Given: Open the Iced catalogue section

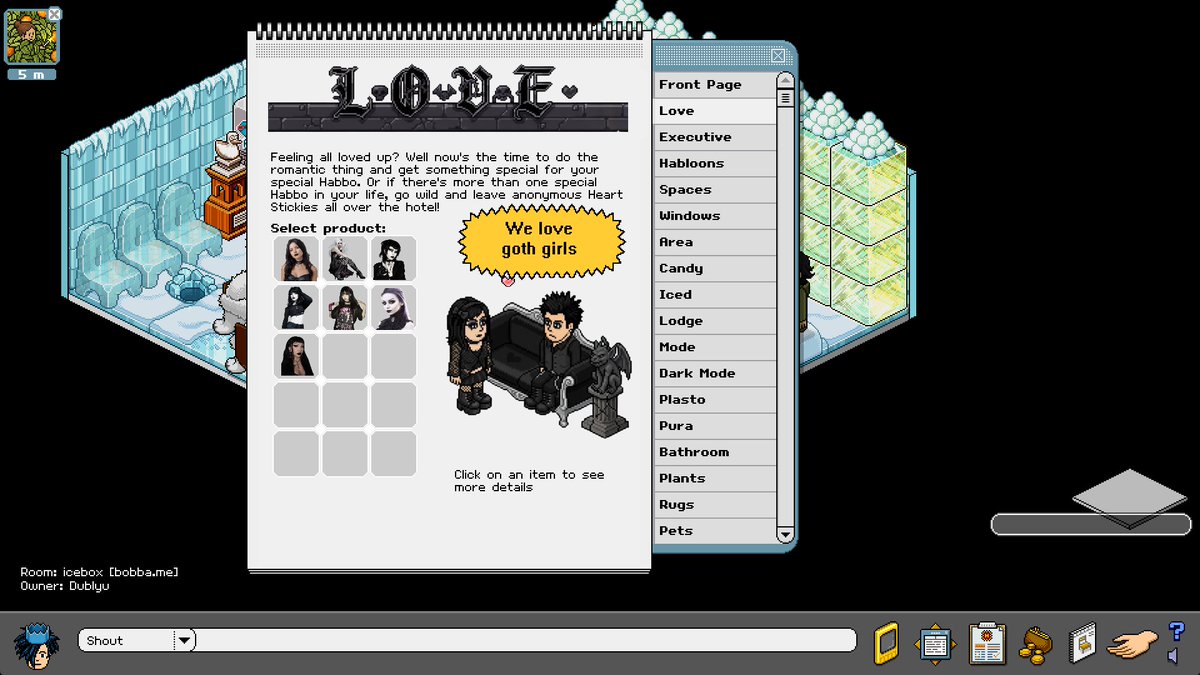Looking at the screenshot, I should pos(715,294).
